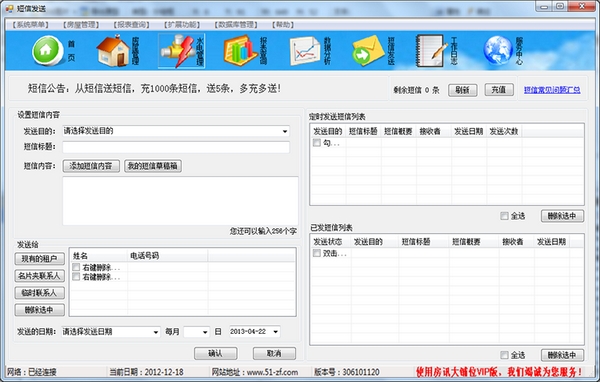
Task: Open the house icon for 房源管理
Action: 113,51
